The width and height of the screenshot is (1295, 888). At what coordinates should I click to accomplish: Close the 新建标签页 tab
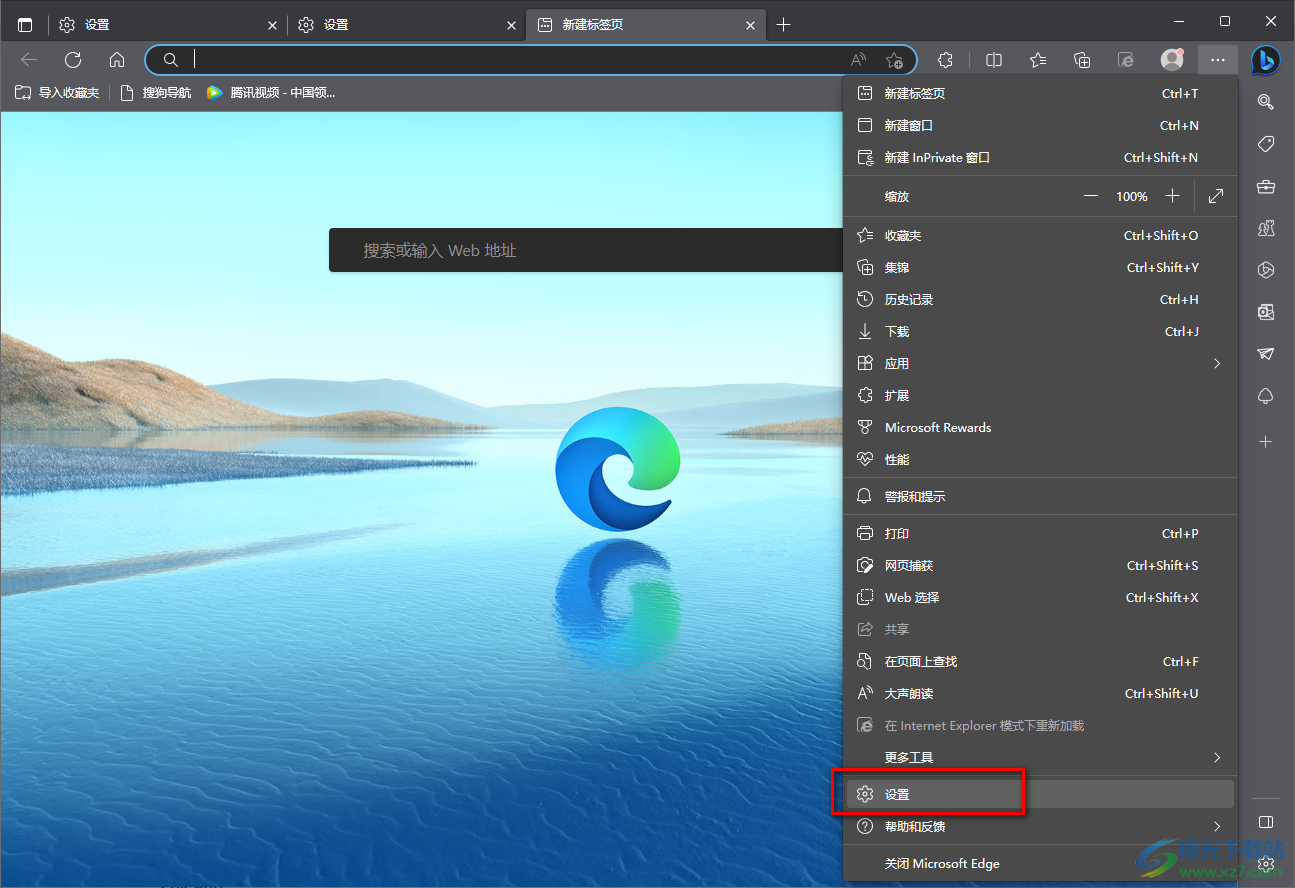pos(751,25)
